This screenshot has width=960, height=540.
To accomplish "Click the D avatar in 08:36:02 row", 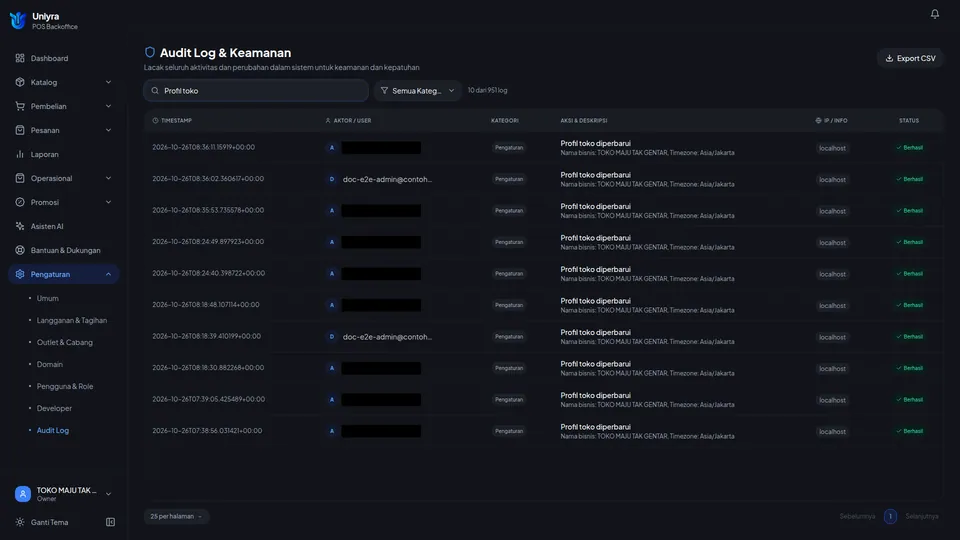I will click(332, 179).
